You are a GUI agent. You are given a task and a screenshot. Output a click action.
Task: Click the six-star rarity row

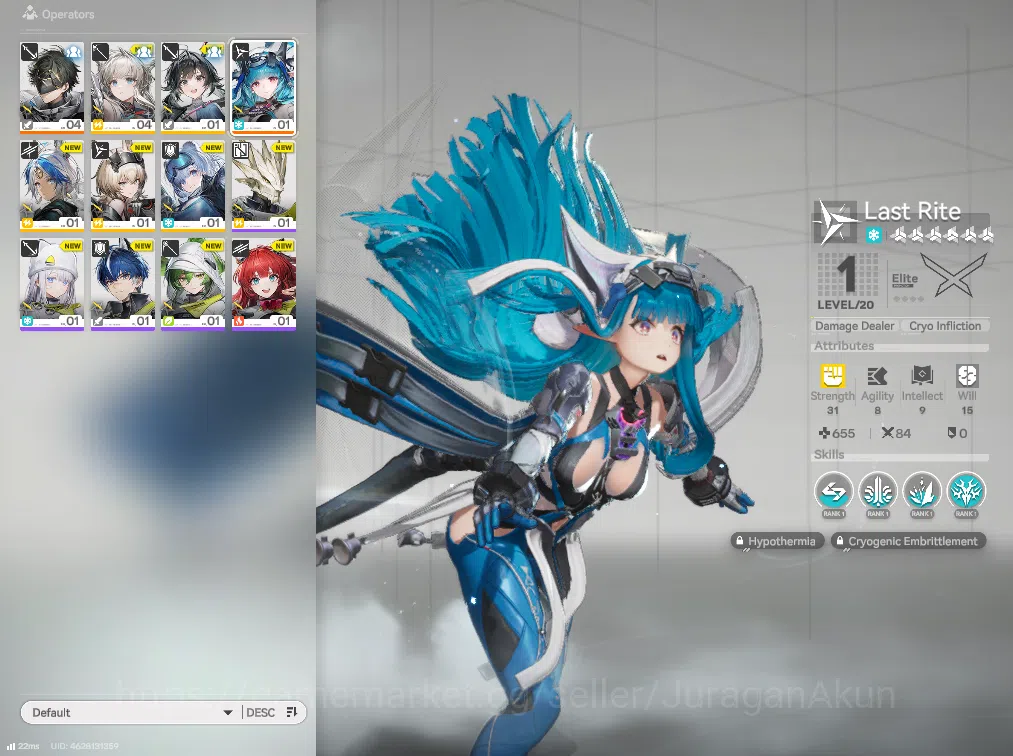coord(941,235)
